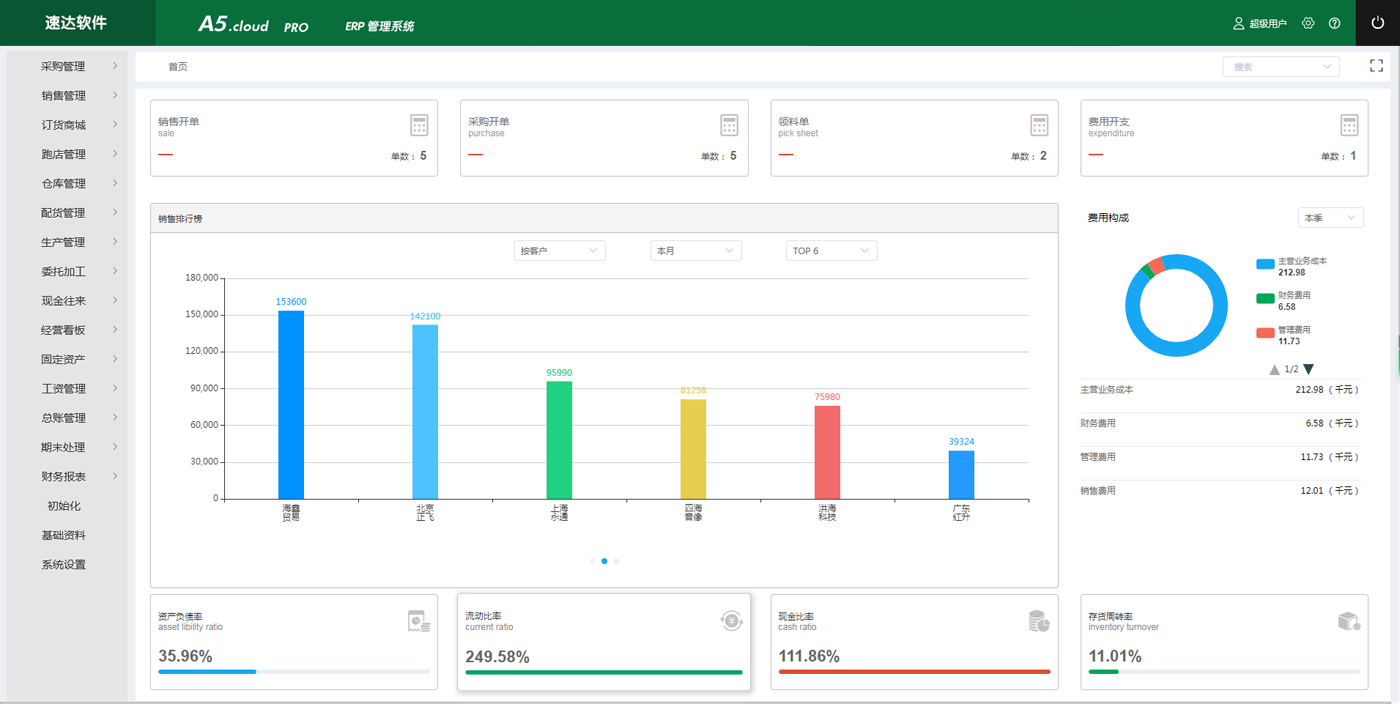Image resolution: width=1400 pixels, height=704 pixels.
Task: Click the 海鑫贸易 blue bar in chart
Action: tap(291, 404)
